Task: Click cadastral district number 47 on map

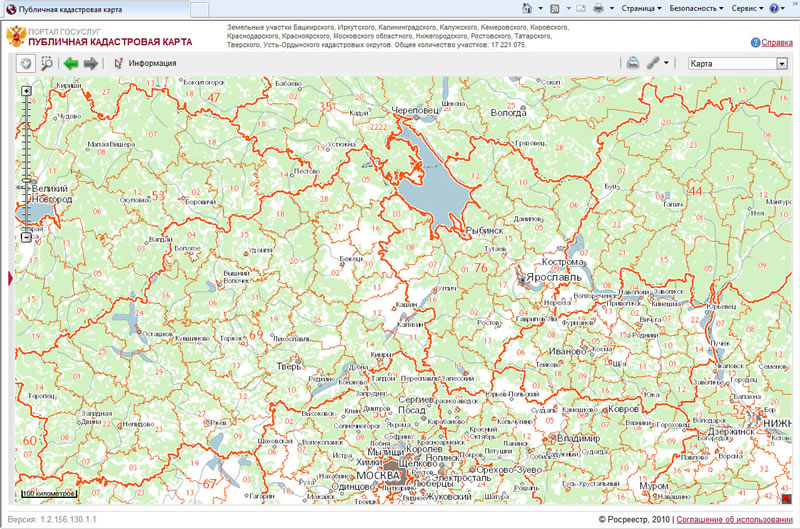Action: click(214, 97)
